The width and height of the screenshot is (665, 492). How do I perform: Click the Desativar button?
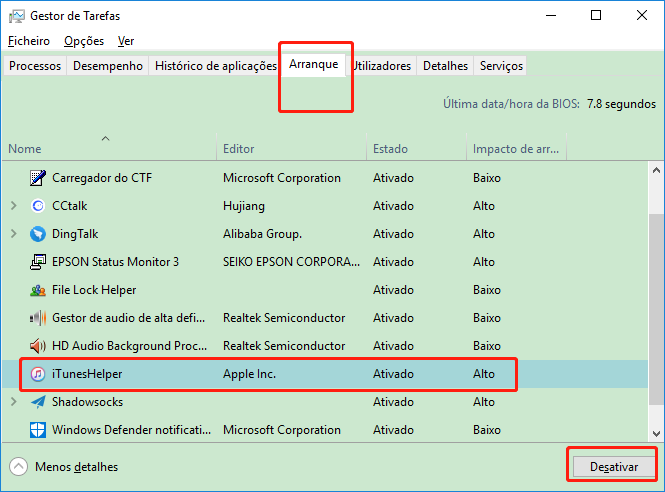pyautogui.click(x=614, y=467)
